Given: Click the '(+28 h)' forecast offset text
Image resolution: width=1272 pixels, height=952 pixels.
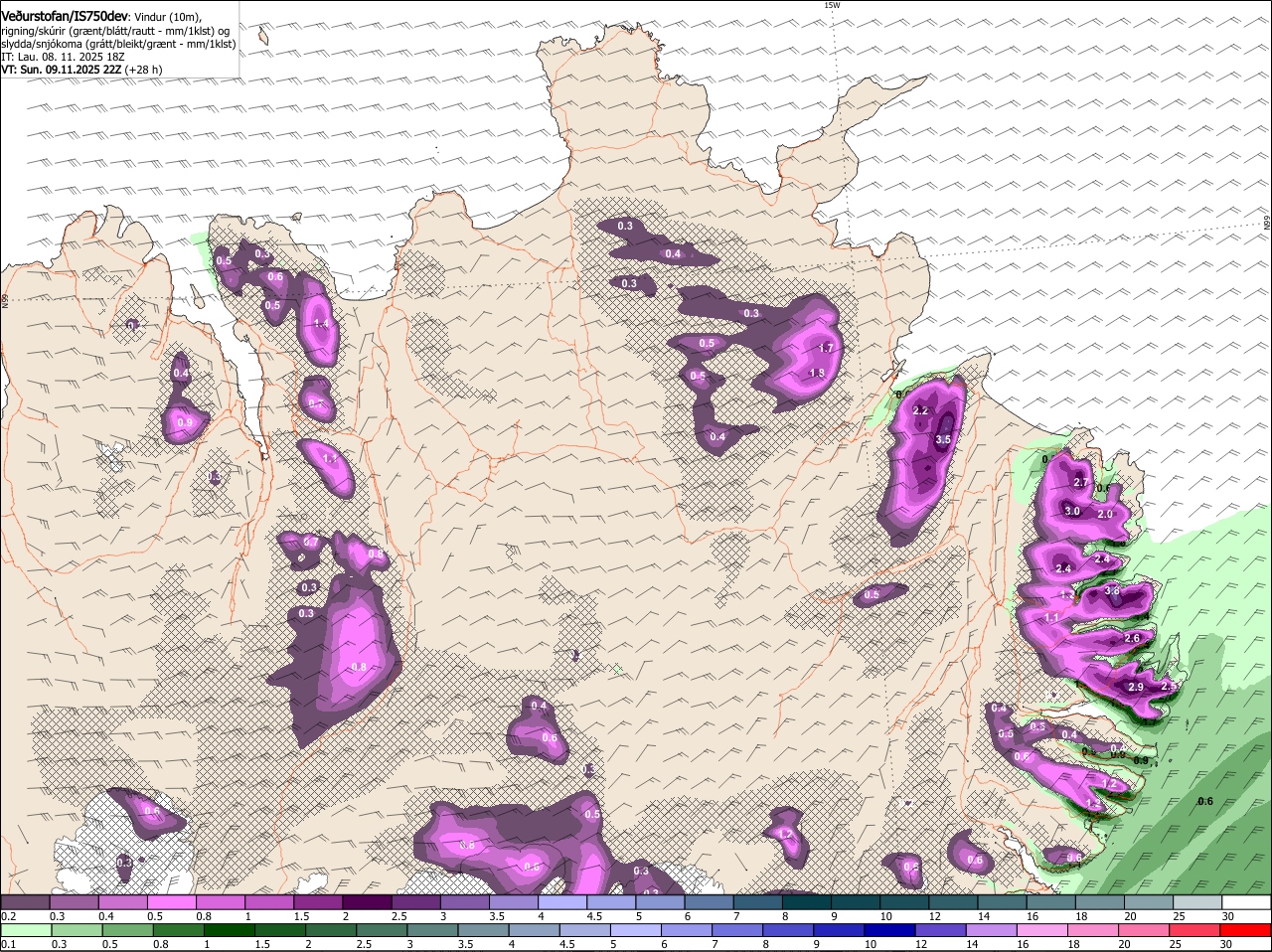Looking at the screenshot, I should tap(144, 70).
